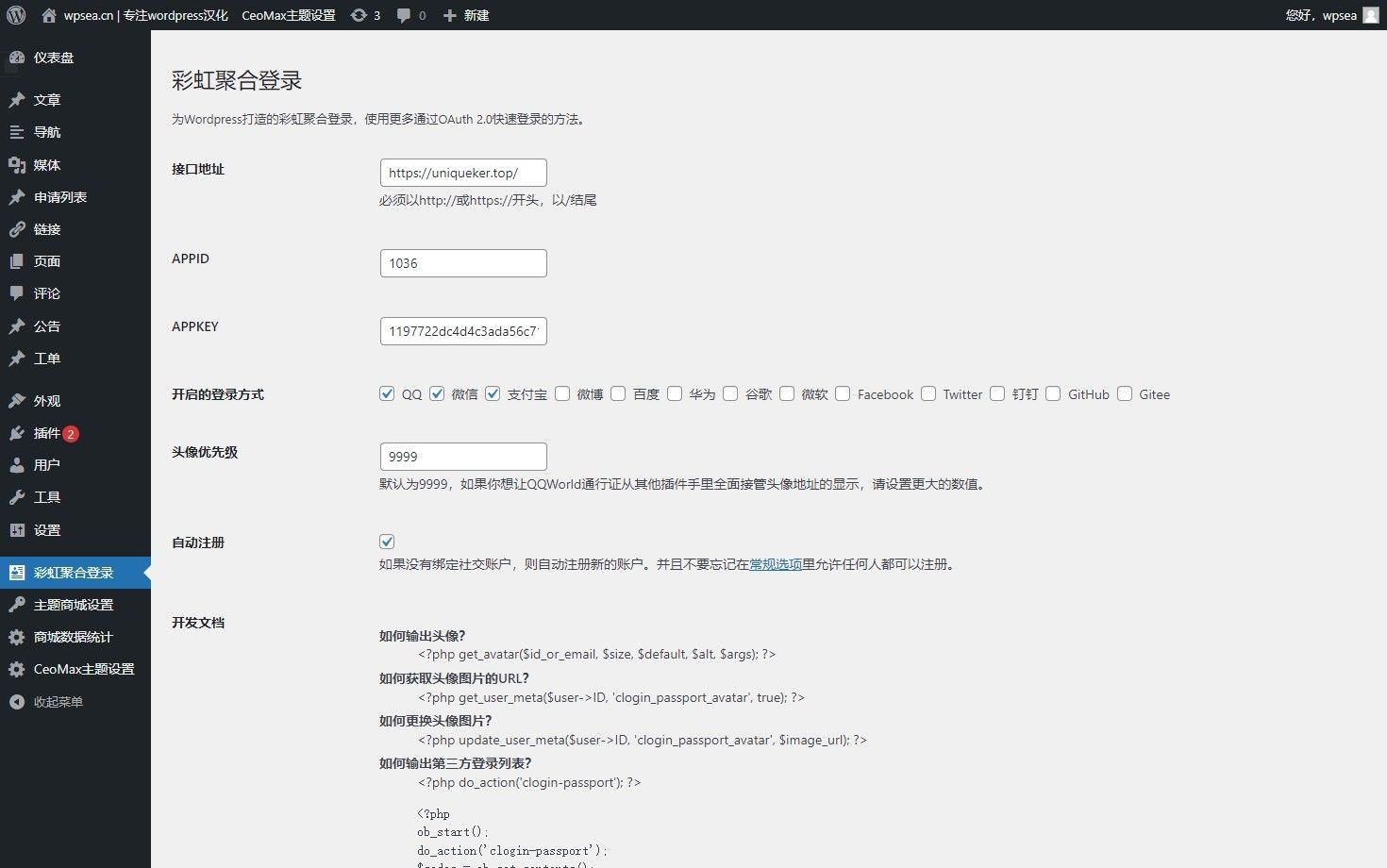The image size is (1387, 868).
Task: Open 用户 (Users) from the sidebar
Action: 43,464
